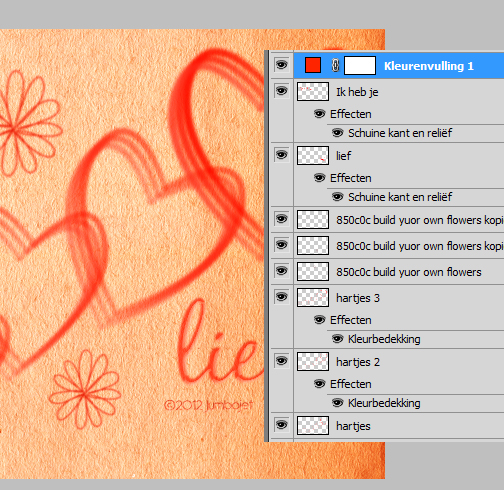This screenshot has width=504, height=490.
Task: Hide the Kleurenvulling 1 layer
Action: tap(281, 65)
